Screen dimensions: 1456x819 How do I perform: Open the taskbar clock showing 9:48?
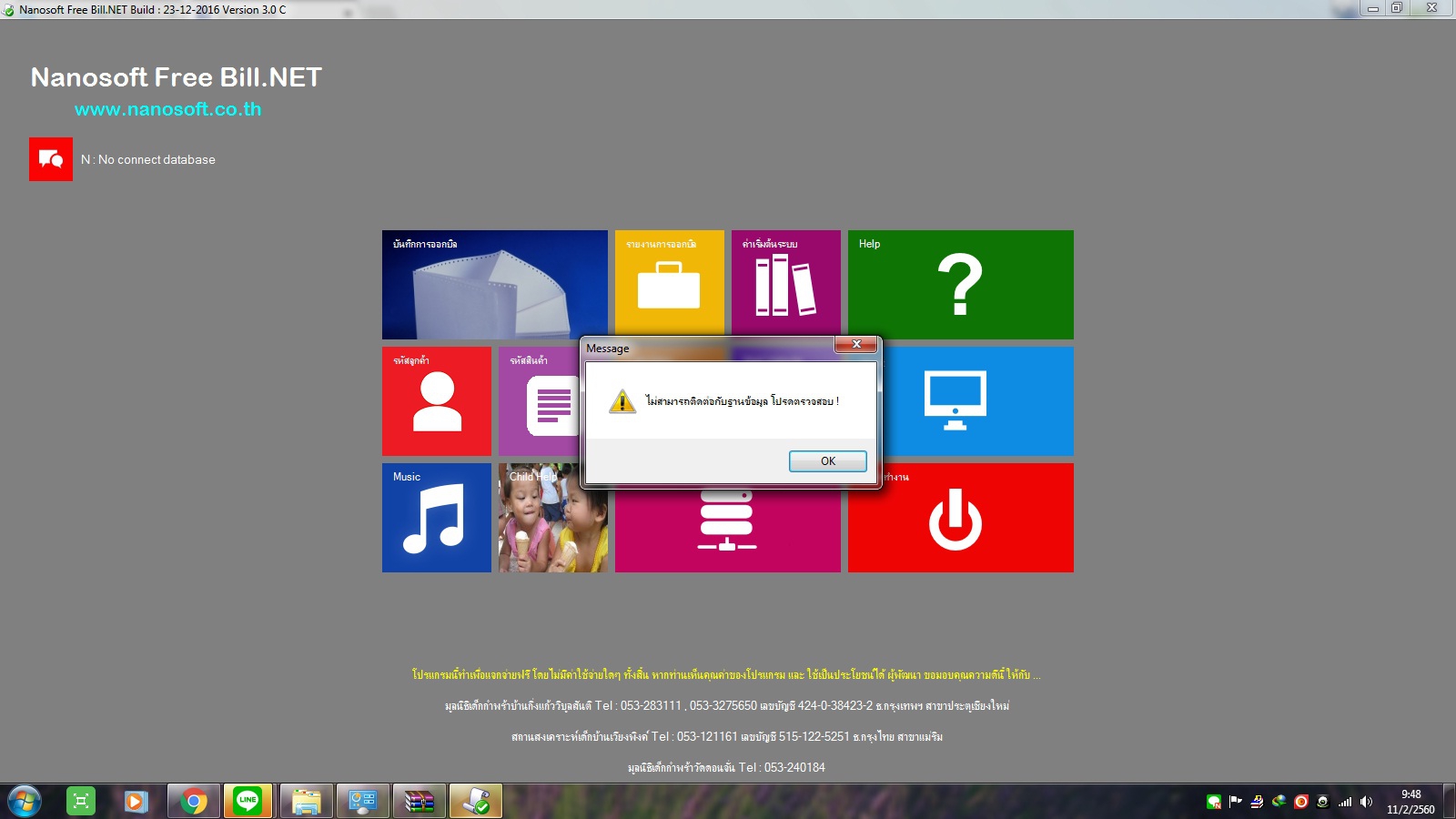(1410, 802)
